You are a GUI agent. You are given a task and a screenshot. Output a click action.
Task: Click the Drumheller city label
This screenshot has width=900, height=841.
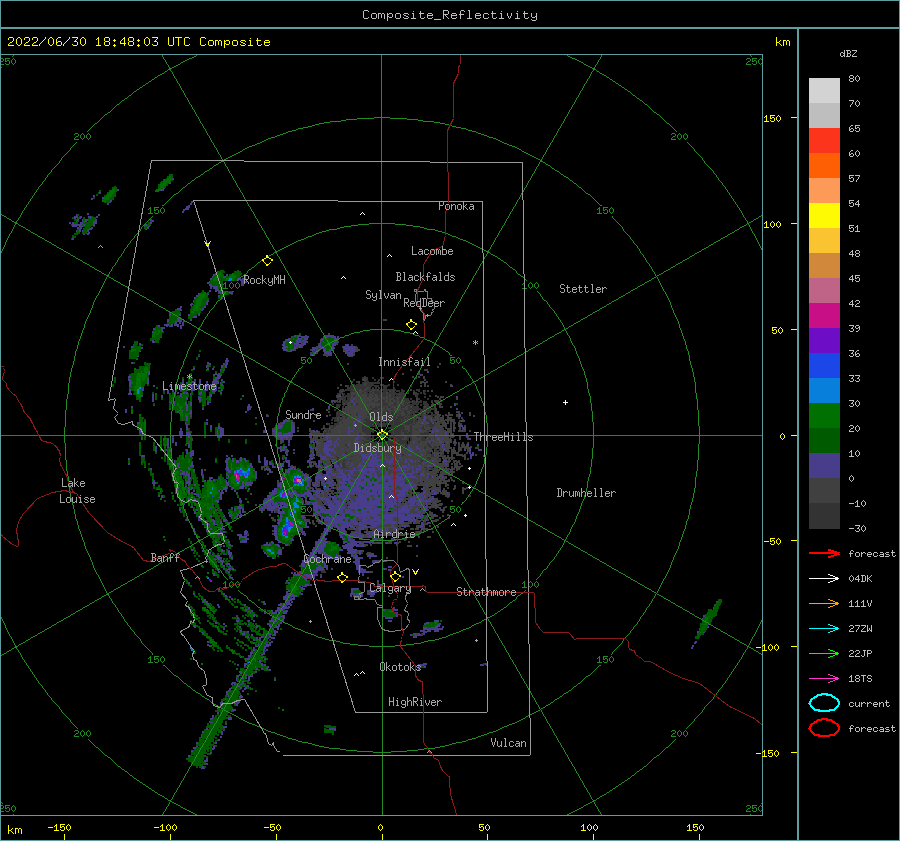point(586,493)
